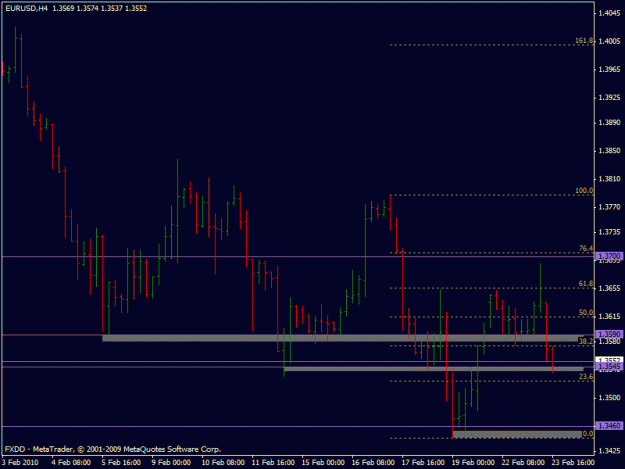Click the 1.3580 price axis label

point(609,341)
